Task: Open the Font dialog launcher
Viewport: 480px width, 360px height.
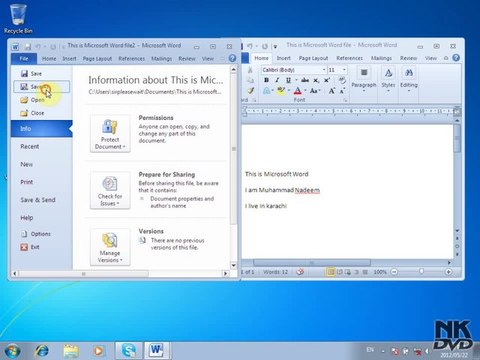Action: pyautogui.click(x=346, y=100)
